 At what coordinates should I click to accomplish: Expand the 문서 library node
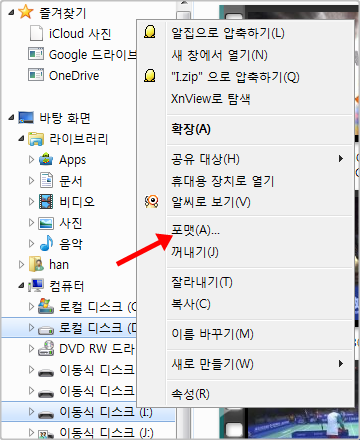(x=31, y=181)
